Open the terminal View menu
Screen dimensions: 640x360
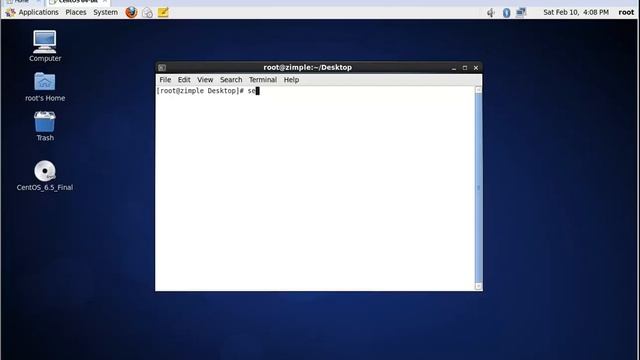(205, 80)
